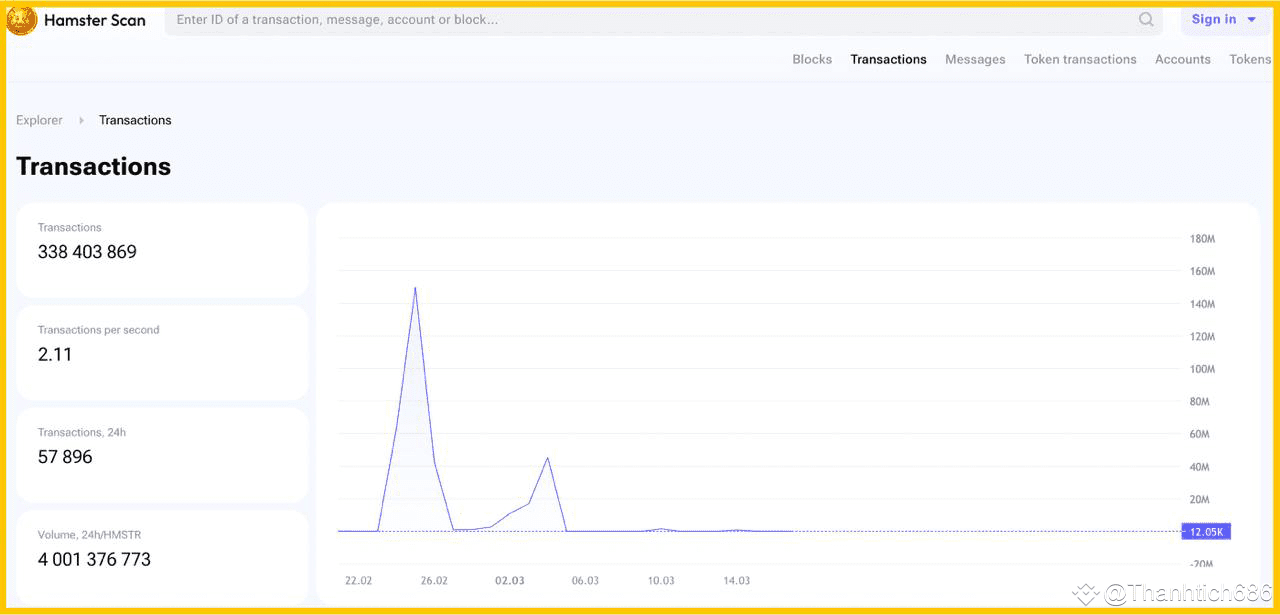Screen dimensions: 1280x615
Task: Select 24h volume value 4 001 376 773
Action: click(94, 559)
